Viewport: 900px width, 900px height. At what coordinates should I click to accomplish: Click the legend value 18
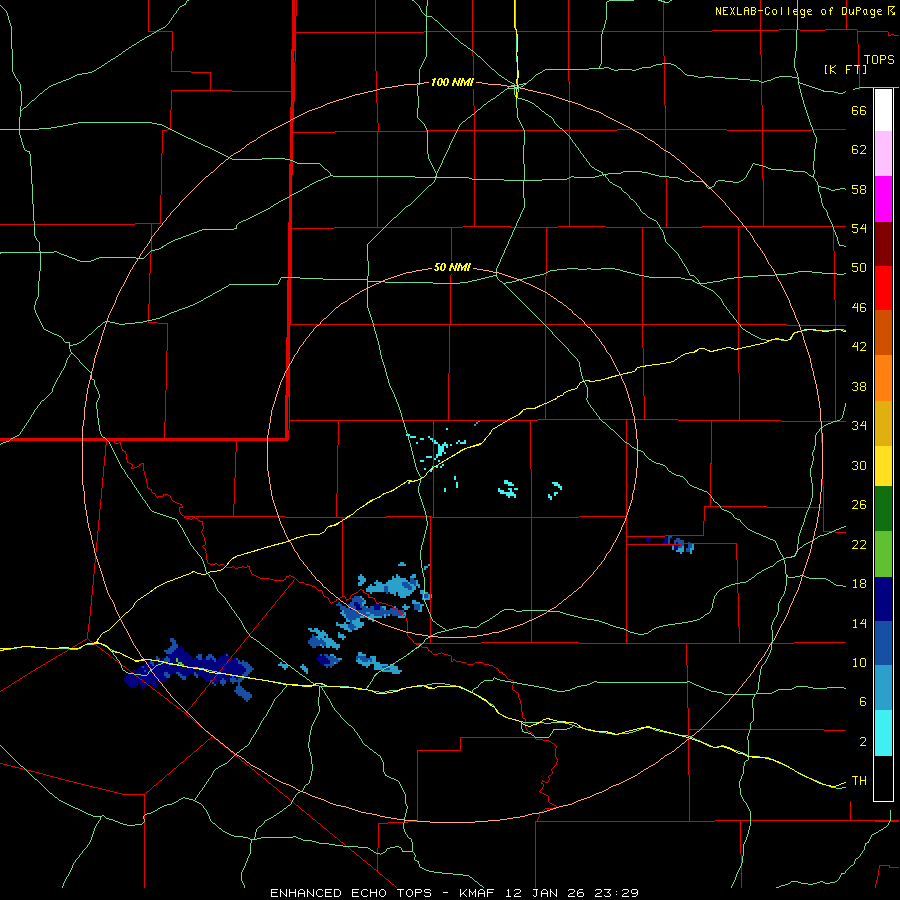[x=859, y=584]
